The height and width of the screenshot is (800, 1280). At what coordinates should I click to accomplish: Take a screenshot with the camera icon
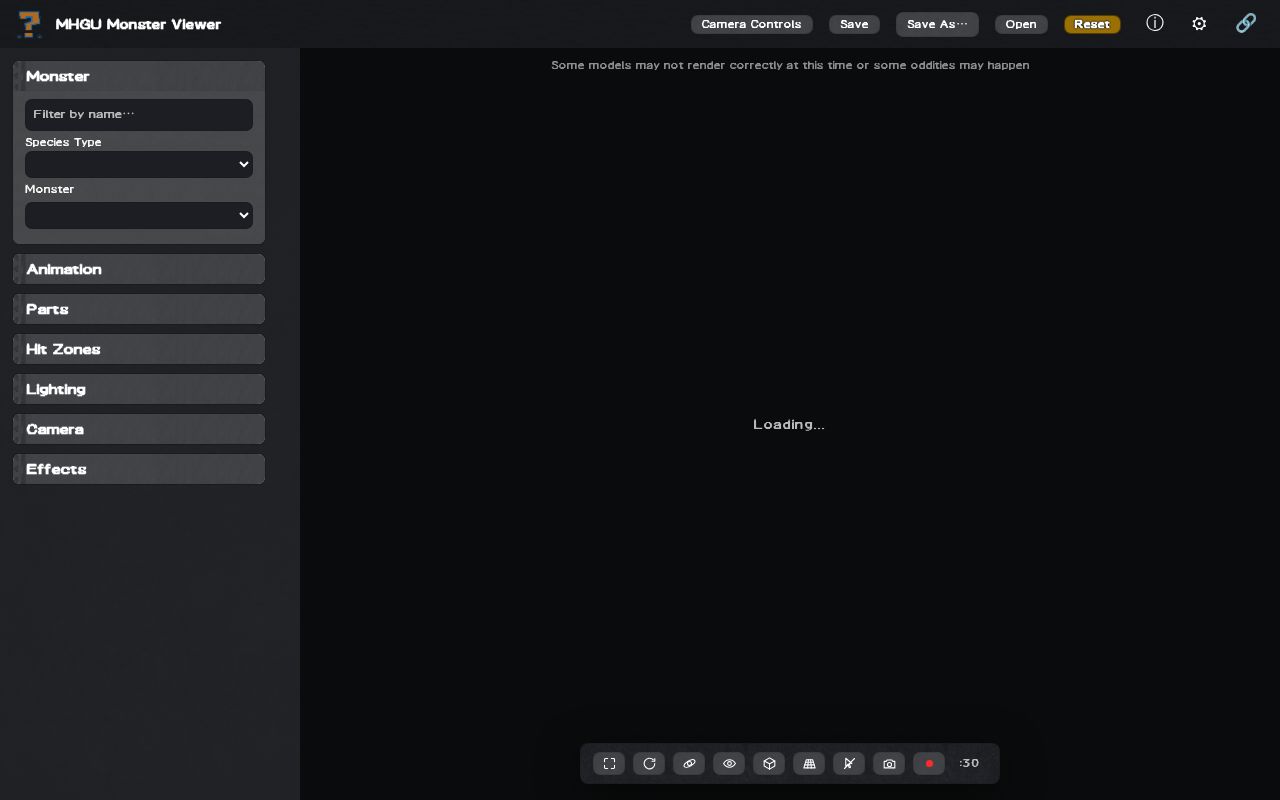(x=889, y=764)
